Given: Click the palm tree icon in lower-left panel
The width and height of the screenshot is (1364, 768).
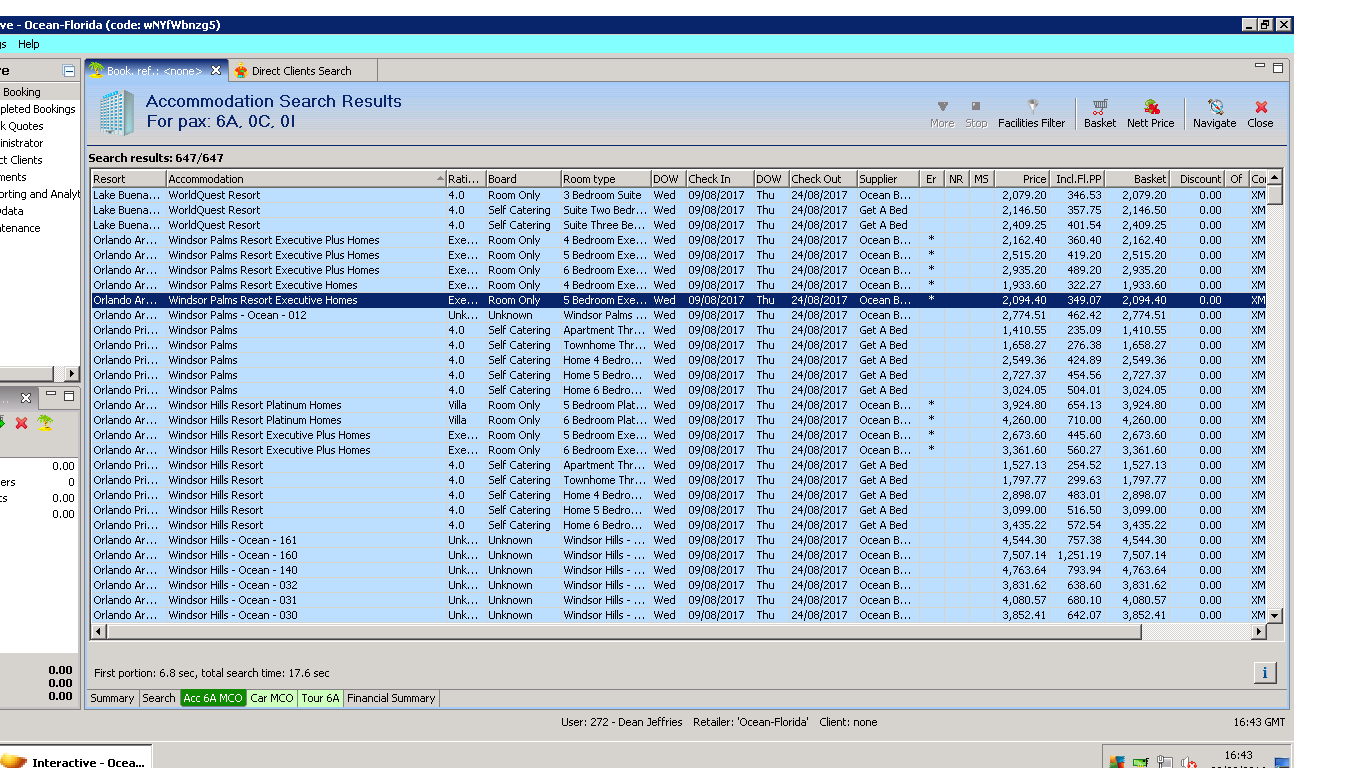Looking at the screenshot, I should coord(45,423).
